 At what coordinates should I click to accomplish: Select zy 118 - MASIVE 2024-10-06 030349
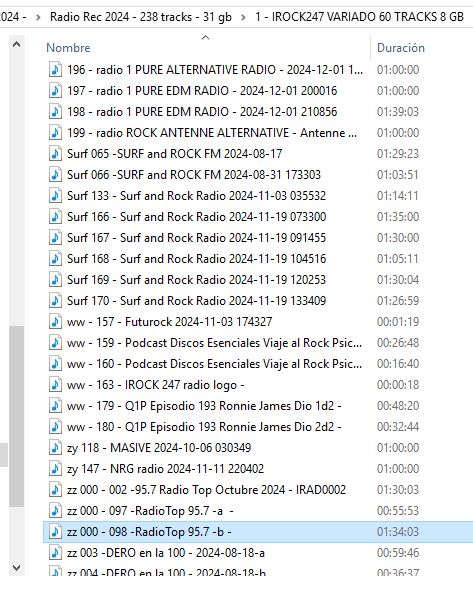(159, 449)
